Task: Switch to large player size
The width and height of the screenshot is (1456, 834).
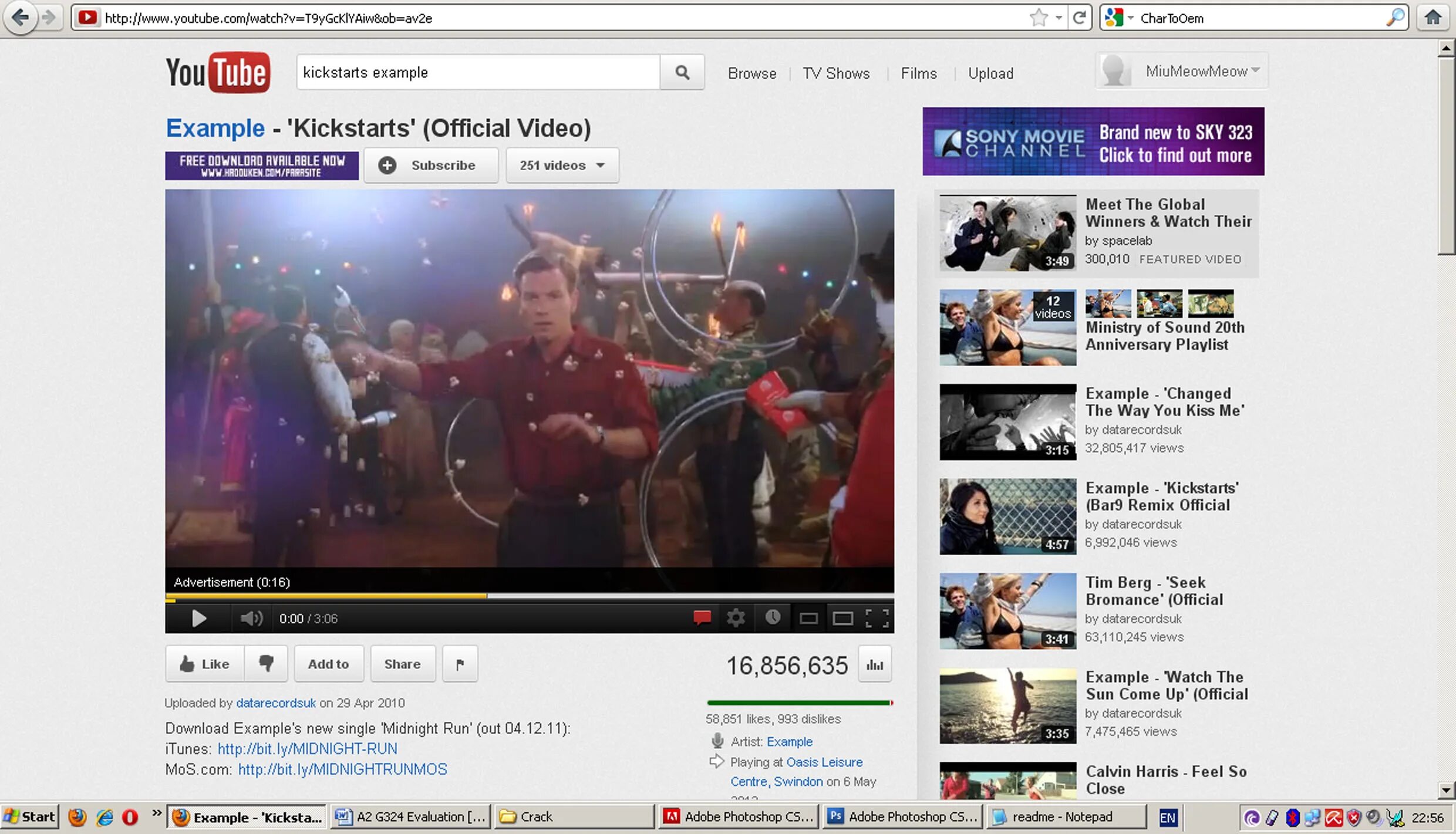Action: click(842, 618)
